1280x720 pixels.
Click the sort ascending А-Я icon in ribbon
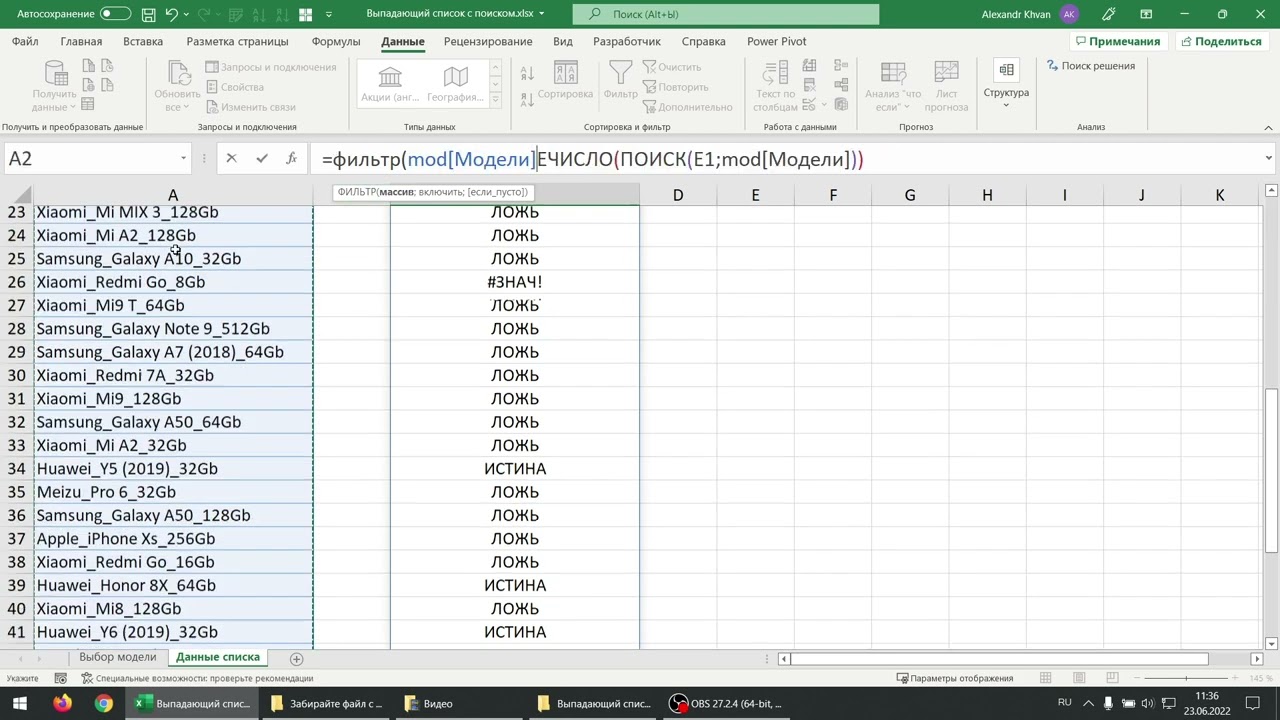coord(527,73)
